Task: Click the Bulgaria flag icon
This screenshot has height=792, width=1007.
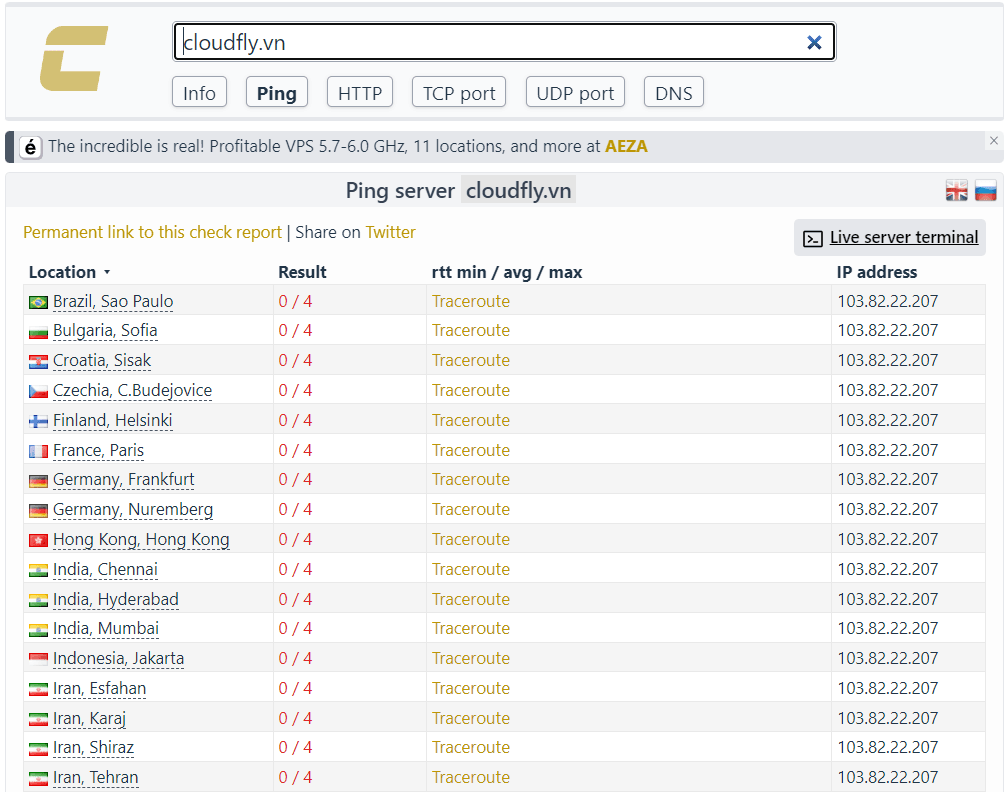Action: 39,332
